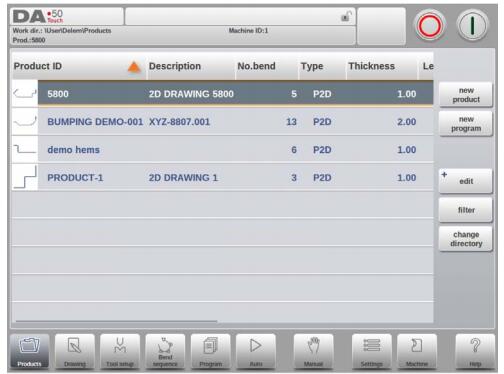Click the Prod.:5800 status text
The image size is (504, 374).
29,40
